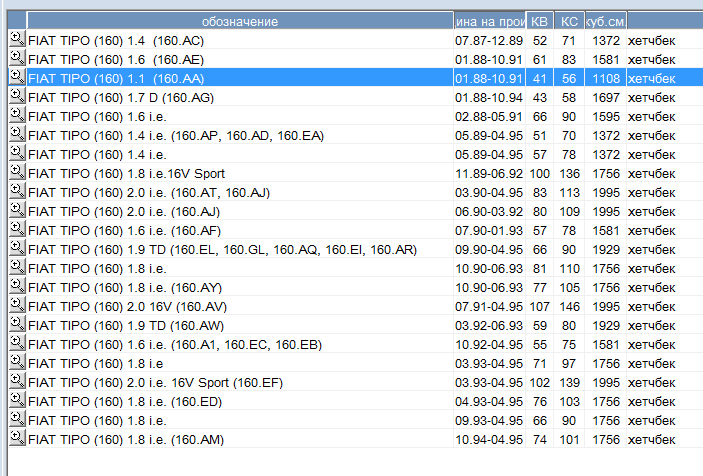
Task: Click the production date column header
Action: tap(489, 21)
